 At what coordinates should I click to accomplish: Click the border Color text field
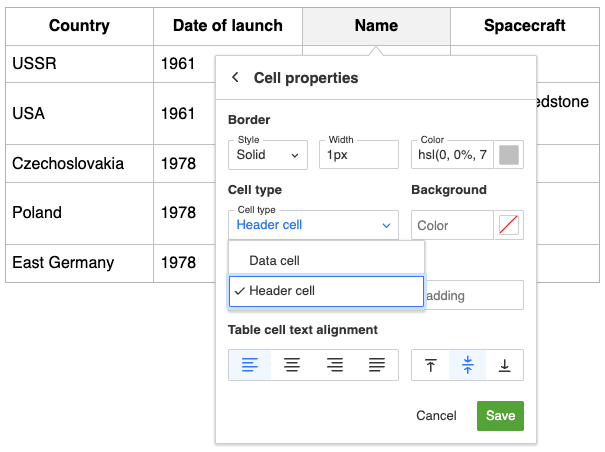coord(452,155)
